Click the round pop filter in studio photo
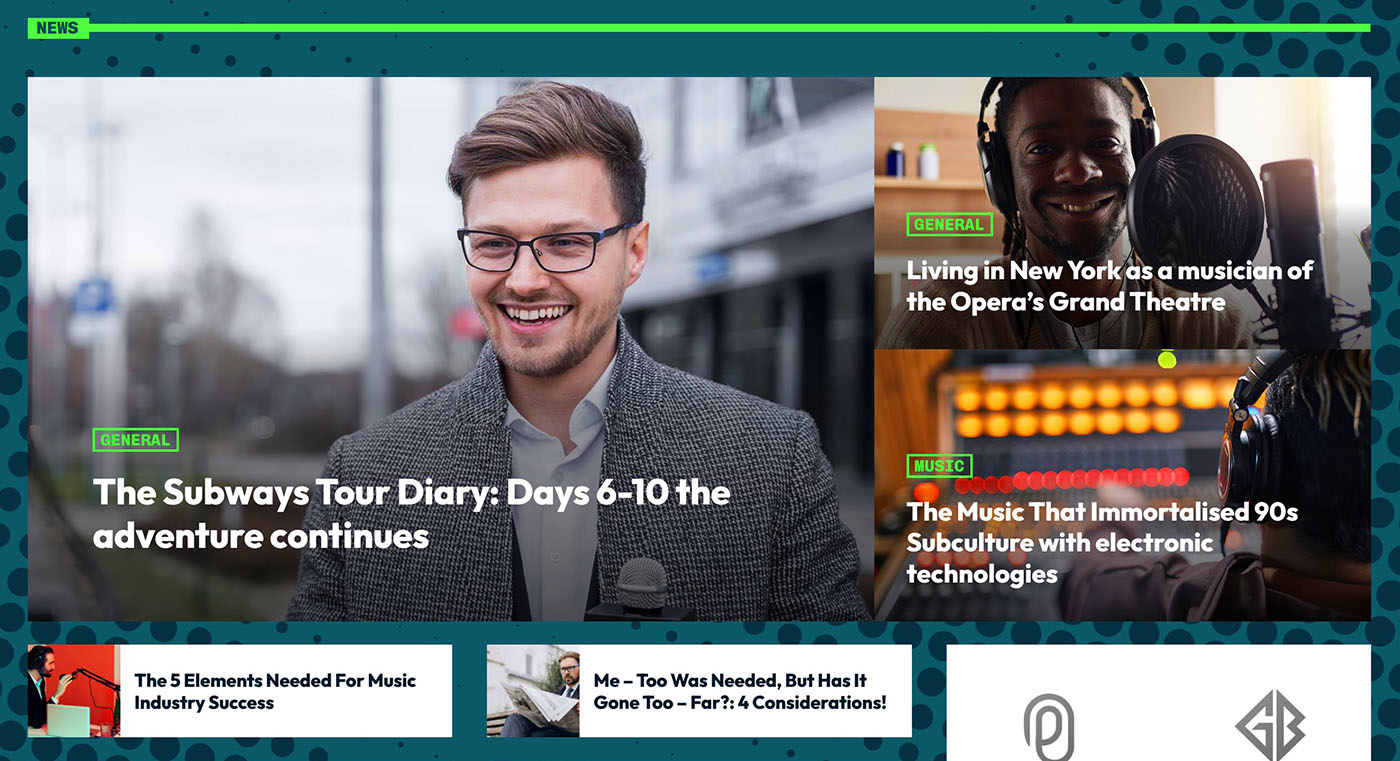Image resolution: width=1400 pixels, height=761 pixels. (x=1195, y=199)
